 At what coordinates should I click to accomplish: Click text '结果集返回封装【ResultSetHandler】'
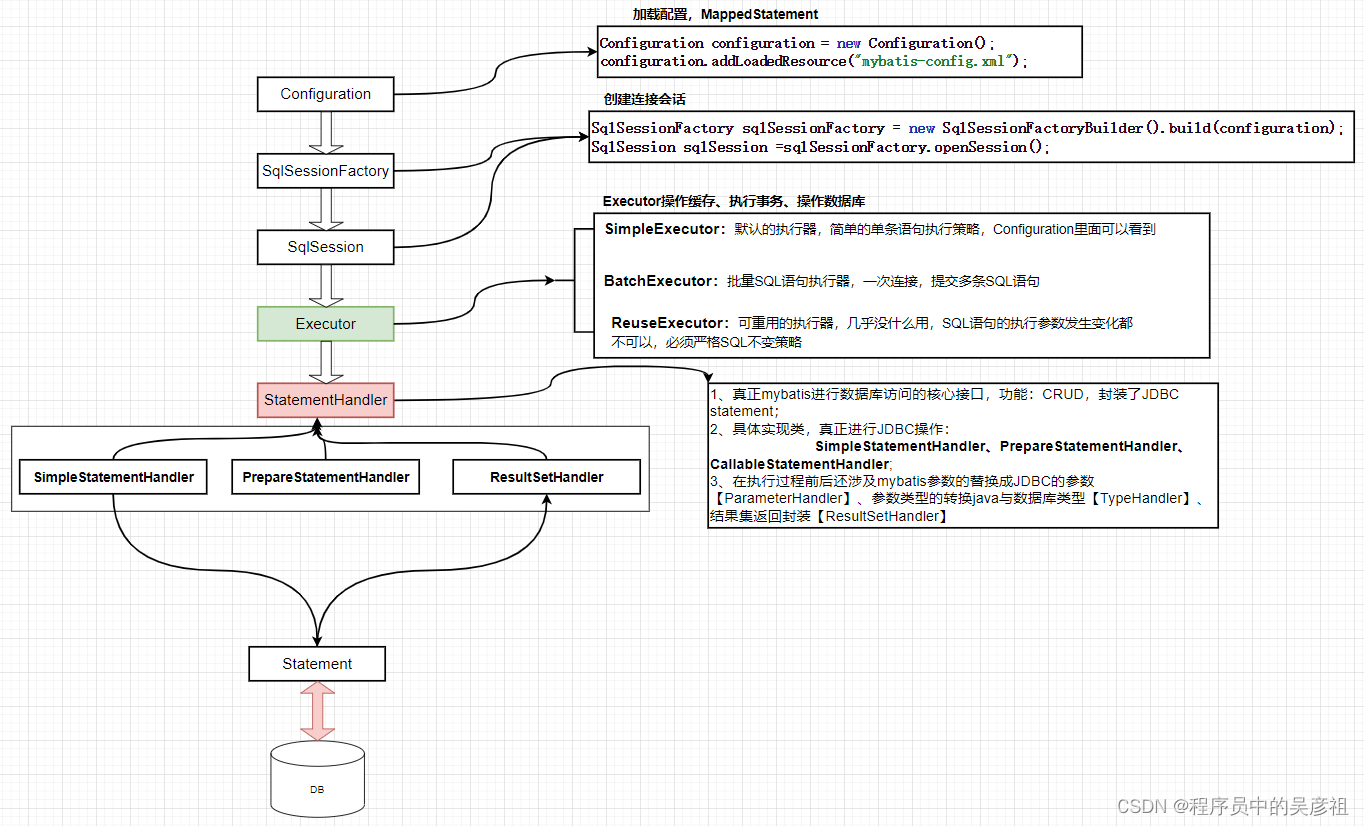829,516
